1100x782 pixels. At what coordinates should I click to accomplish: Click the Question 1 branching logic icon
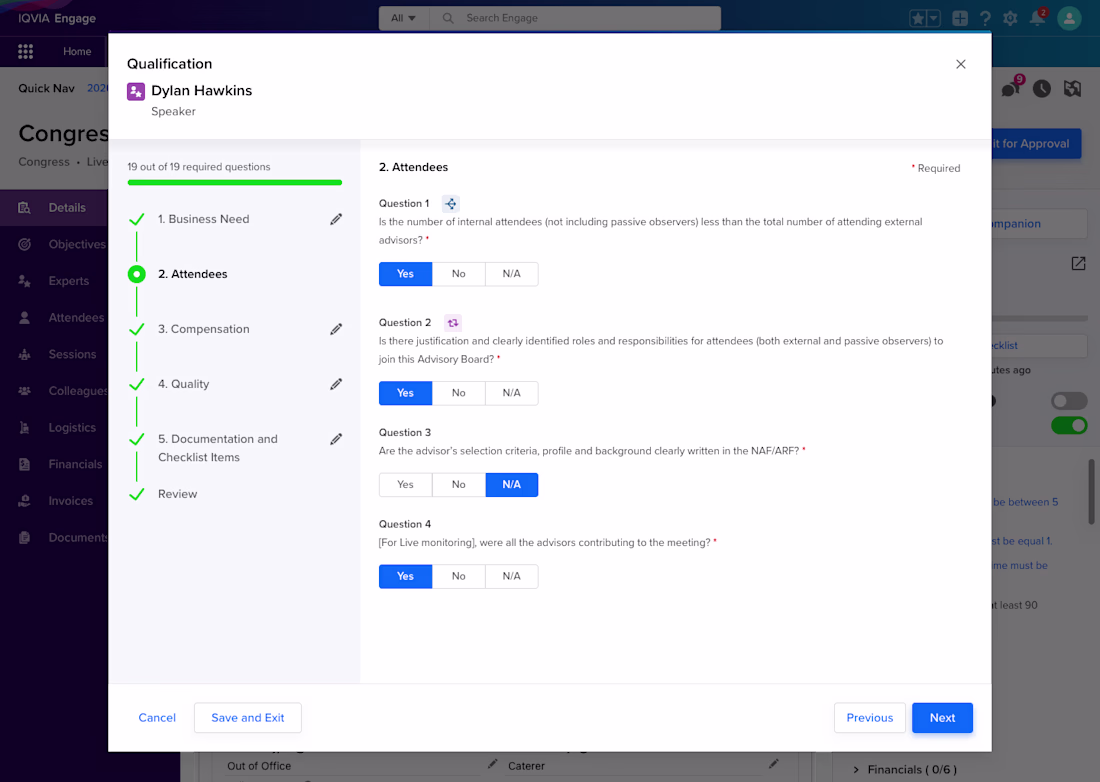point(450,203)
